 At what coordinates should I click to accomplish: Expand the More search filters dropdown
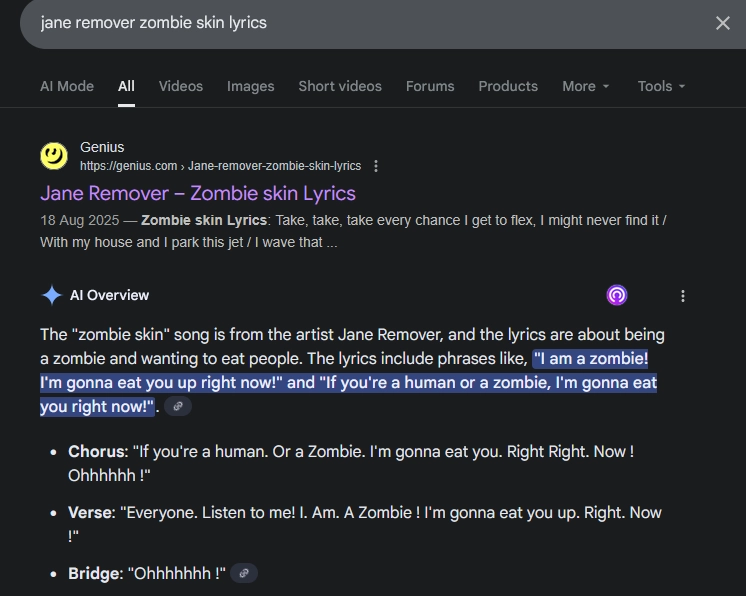point(585,86)
